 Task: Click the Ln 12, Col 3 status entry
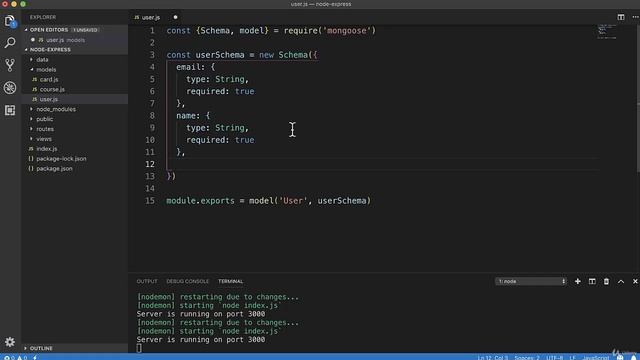pos(493,358)
